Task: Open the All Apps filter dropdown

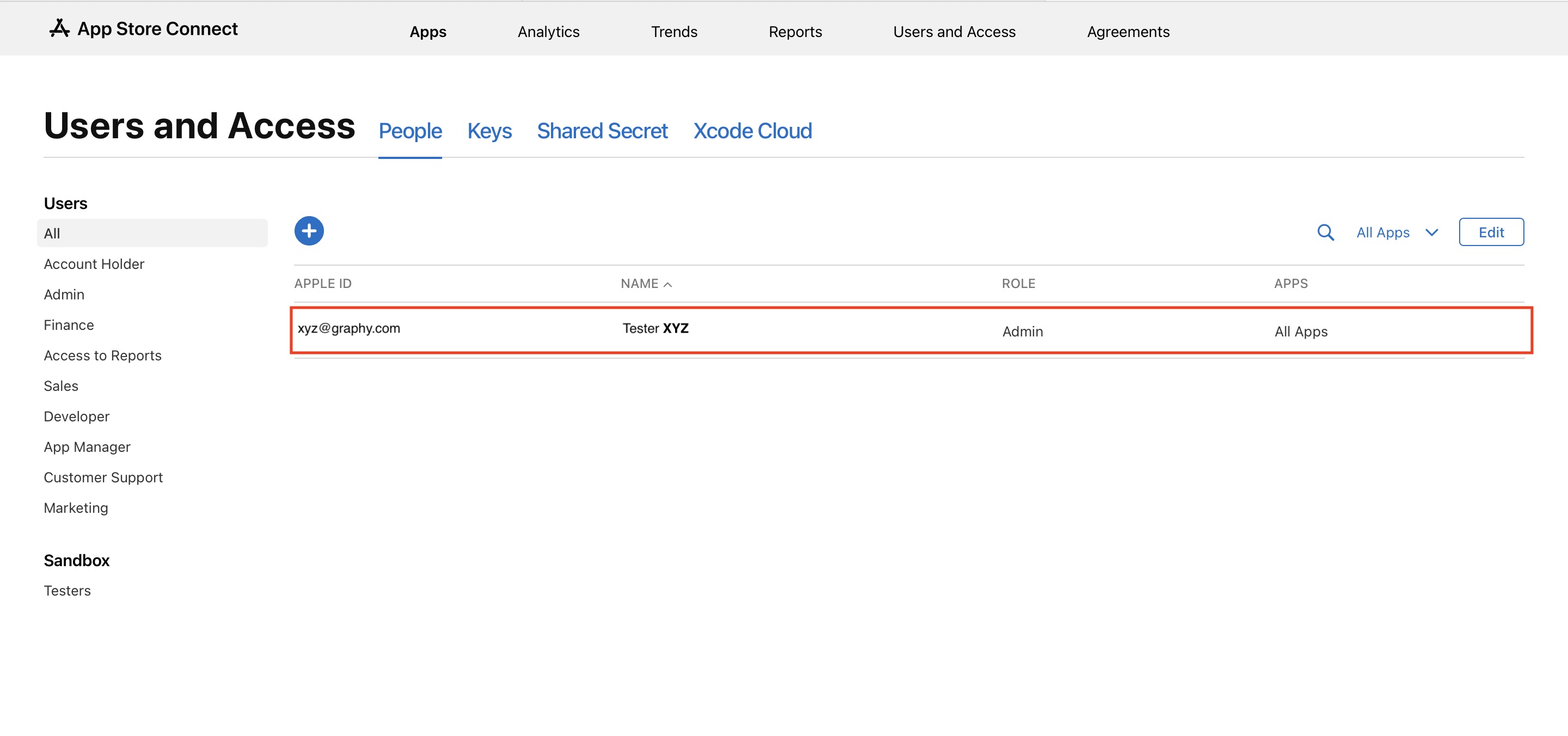Action: click(1382, 232)
